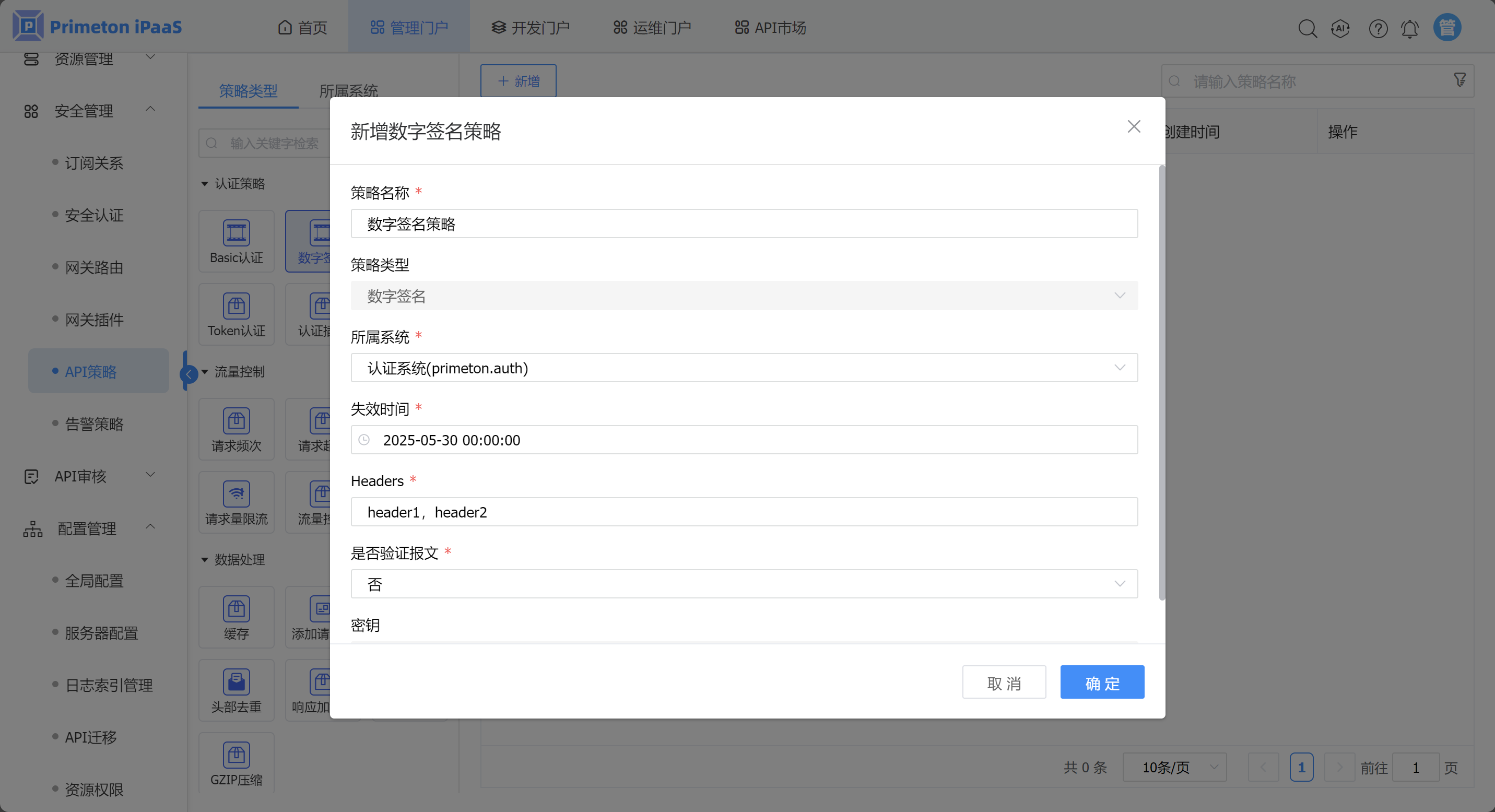Click the Headers input field
Viewport: 1495px width, 812px height.
pos(744,512)
